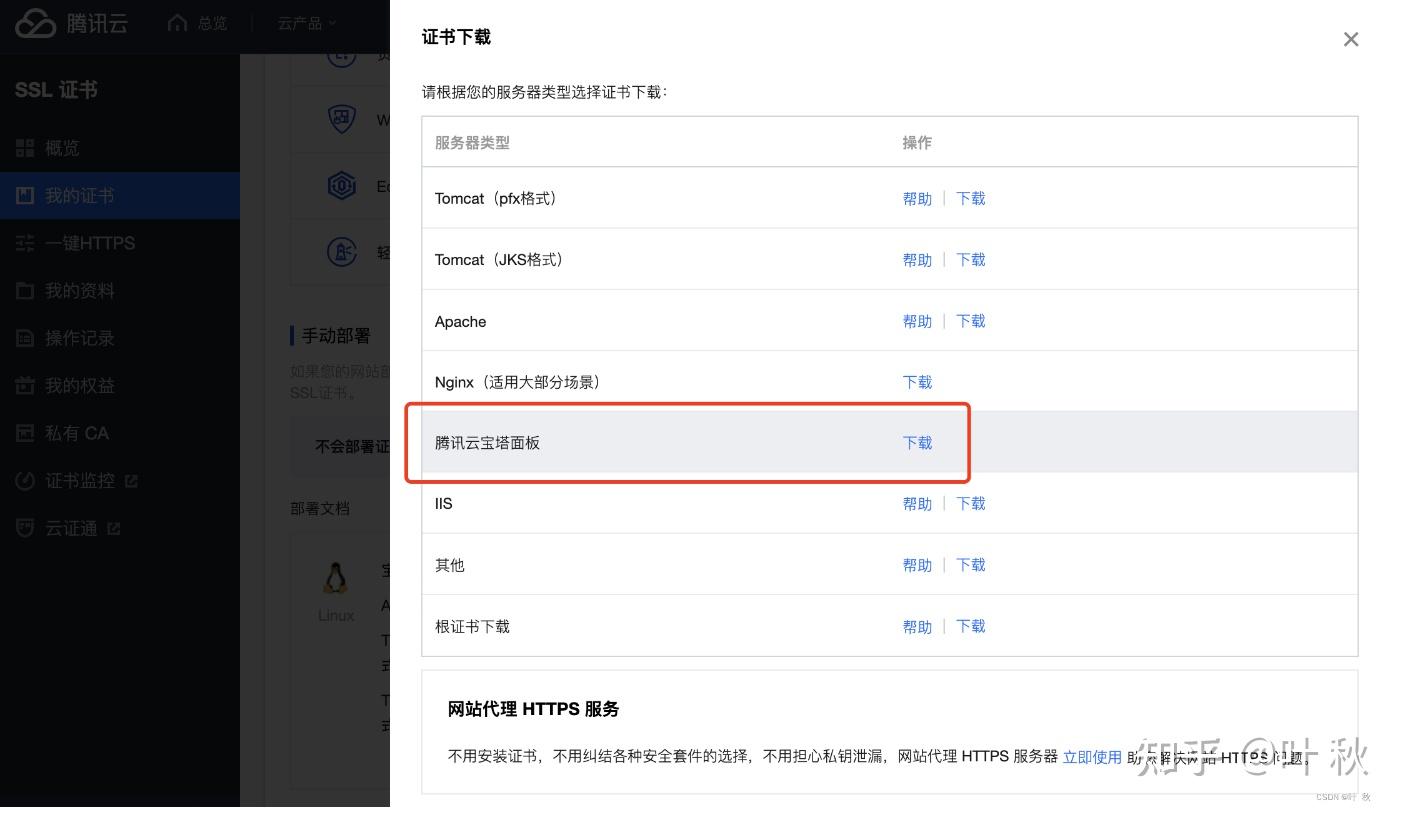Click the 我的资料 folder icon

pyautogui.click(x=25, y=291)
